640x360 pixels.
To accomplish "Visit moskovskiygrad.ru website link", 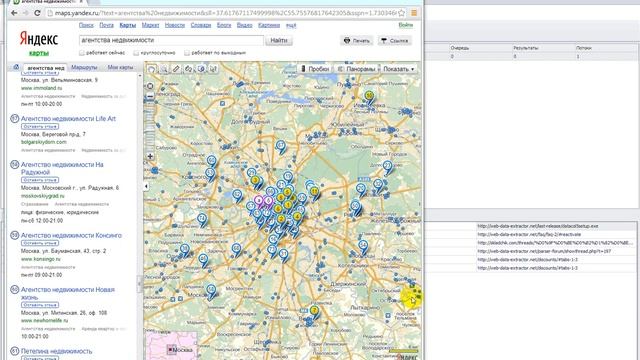I will [42, 196].
